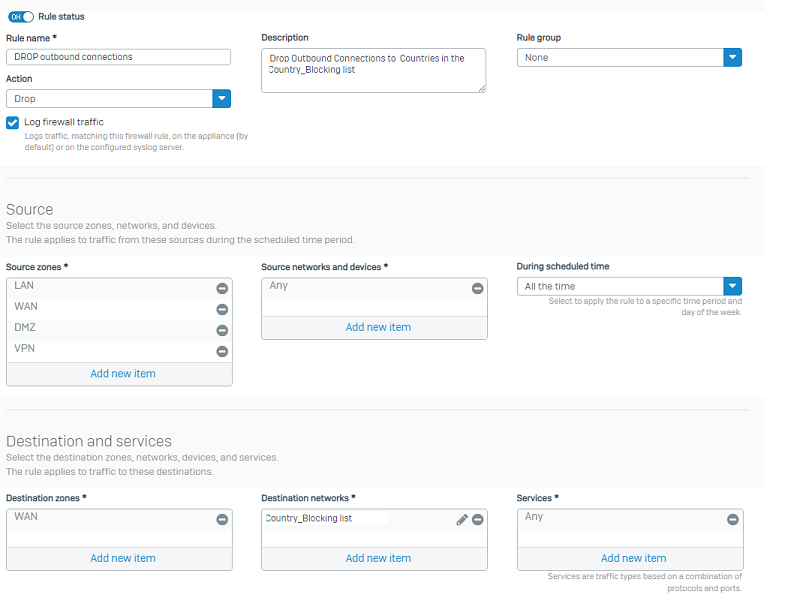Remove Any from source networks and devices
This screenshot has height=605, width=795.
[478, 289]
